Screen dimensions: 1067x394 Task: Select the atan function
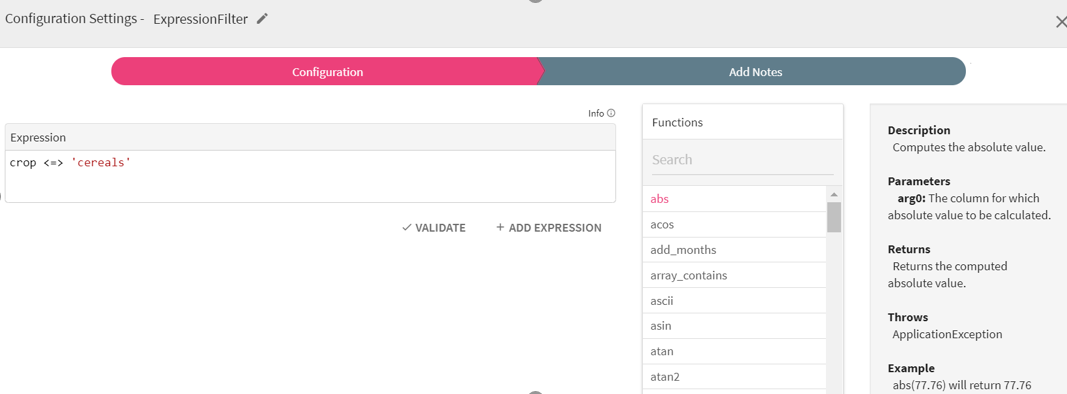pyautogui.click(x=735, y=352)
